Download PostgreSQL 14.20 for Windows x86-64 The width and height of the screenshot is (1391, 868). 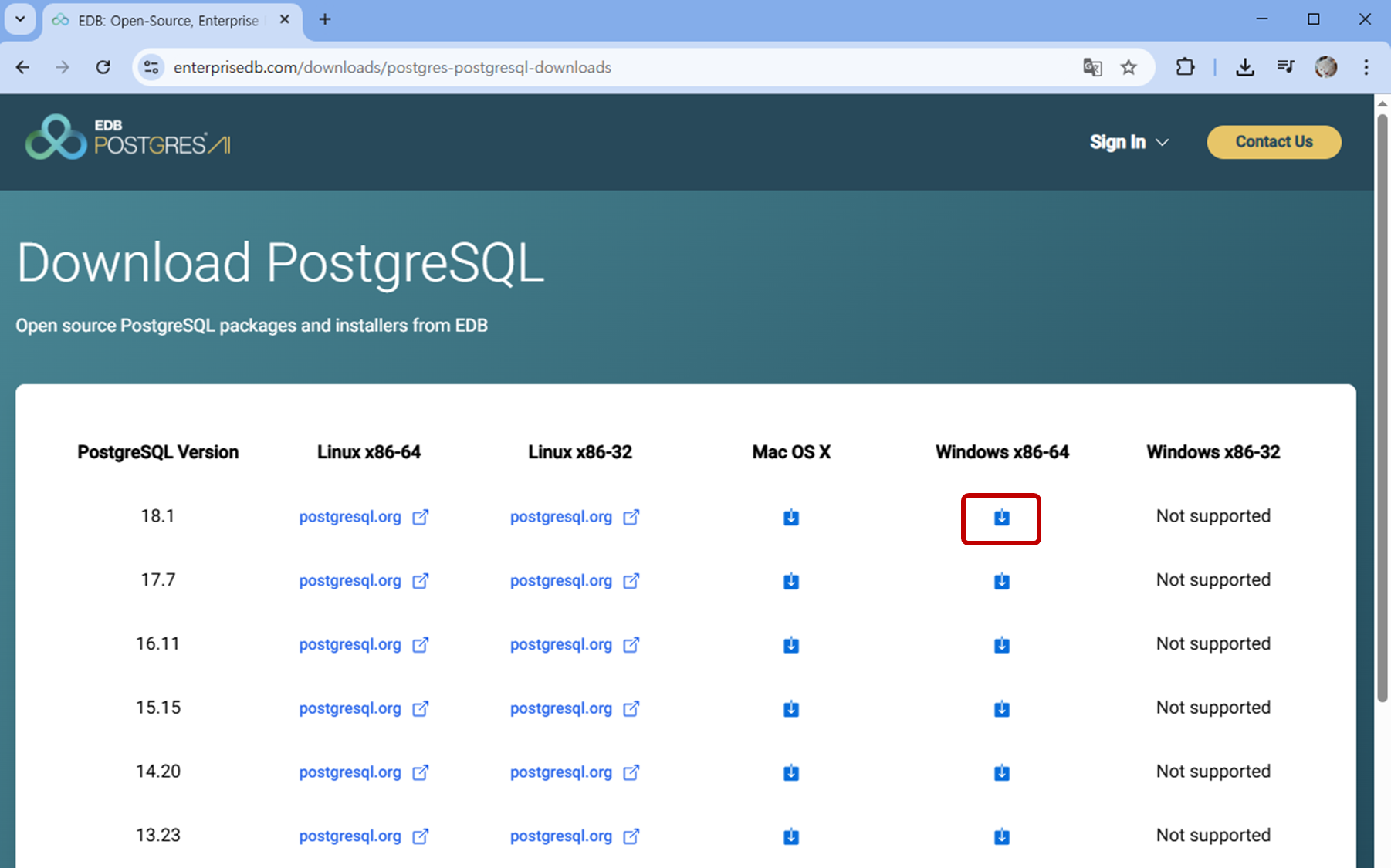(1001, 772)
